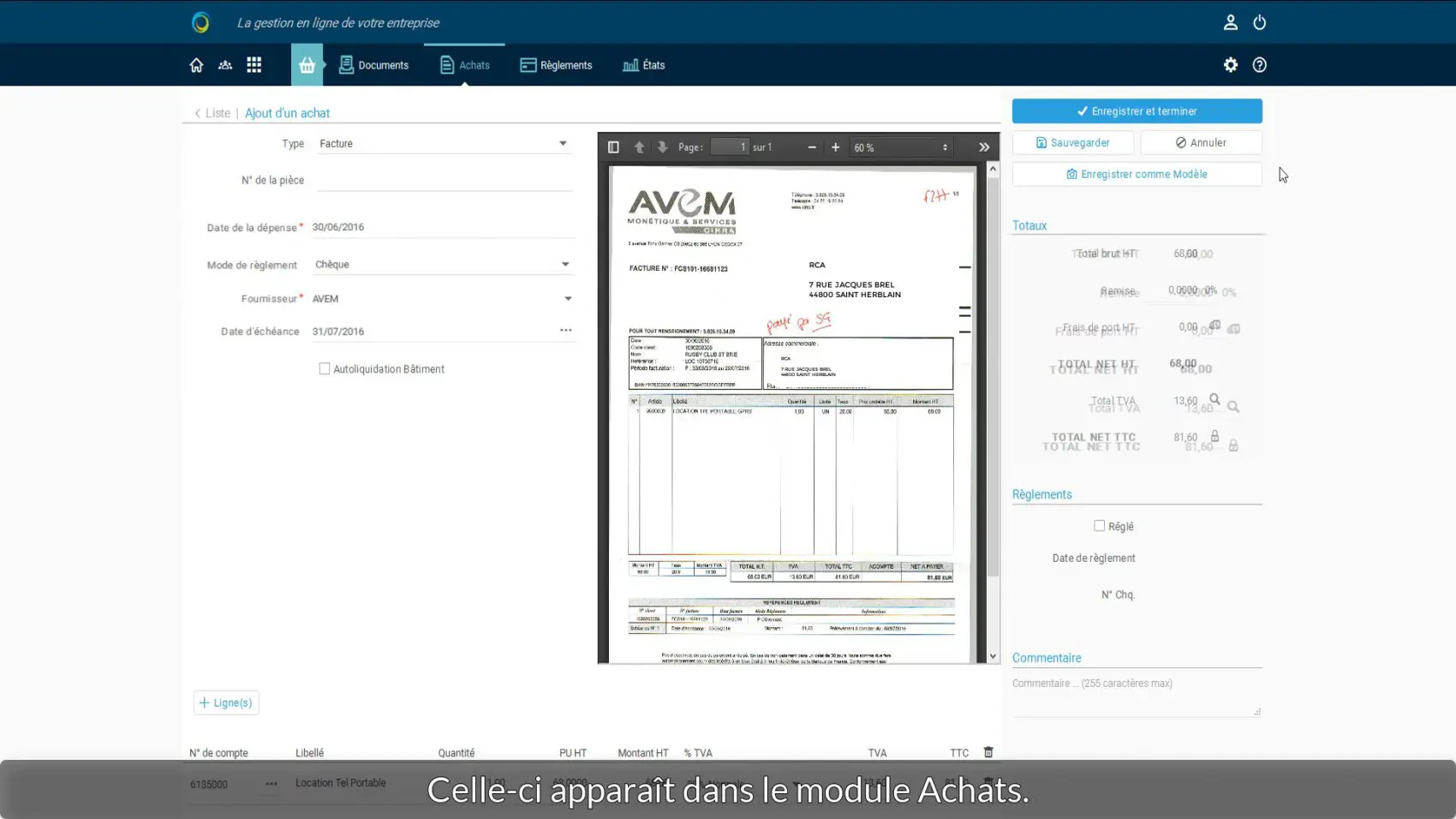Click the Ajout d'un achat heading
Image resolution: width=1456 pixels, height=819 pixels.
pos(287,113)
